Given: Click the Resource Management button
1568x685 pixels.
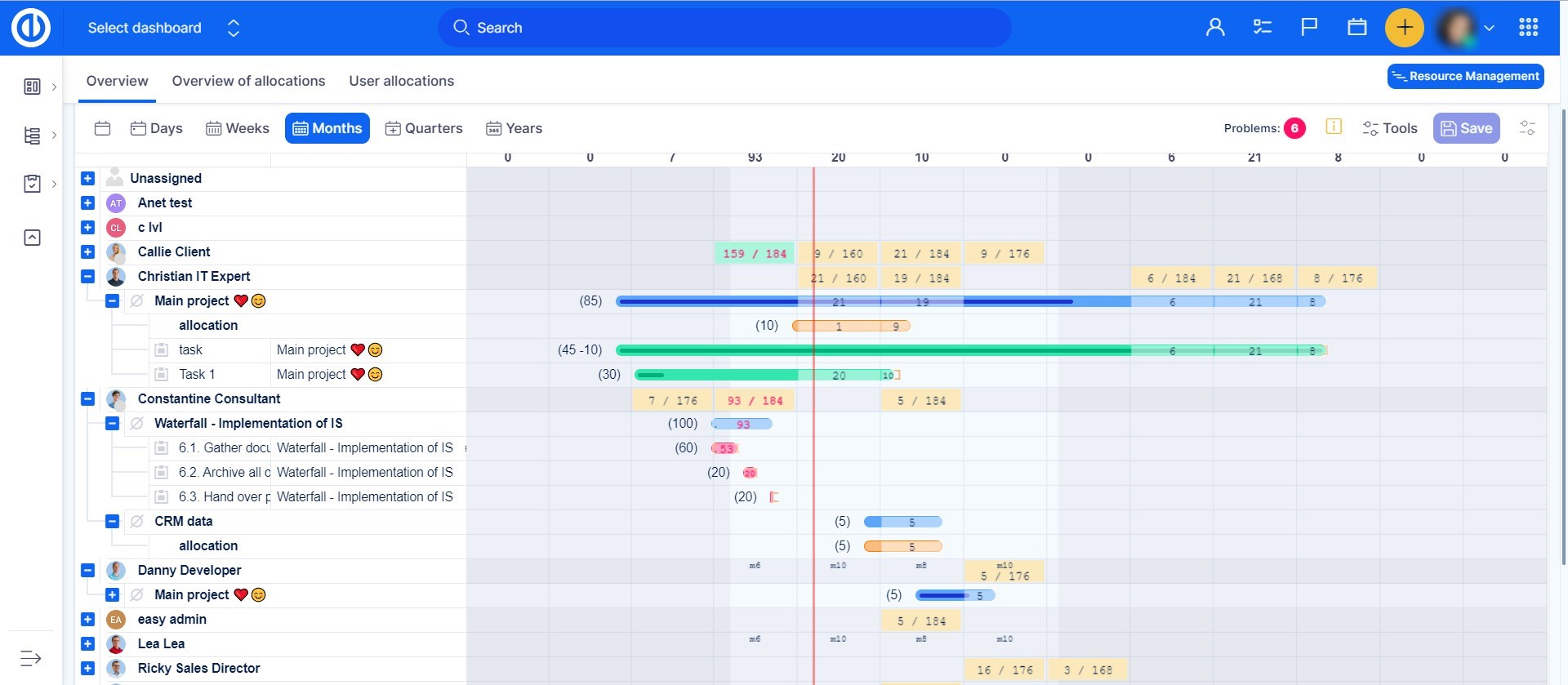Looking at the screenshot, I should (1465, 76).
